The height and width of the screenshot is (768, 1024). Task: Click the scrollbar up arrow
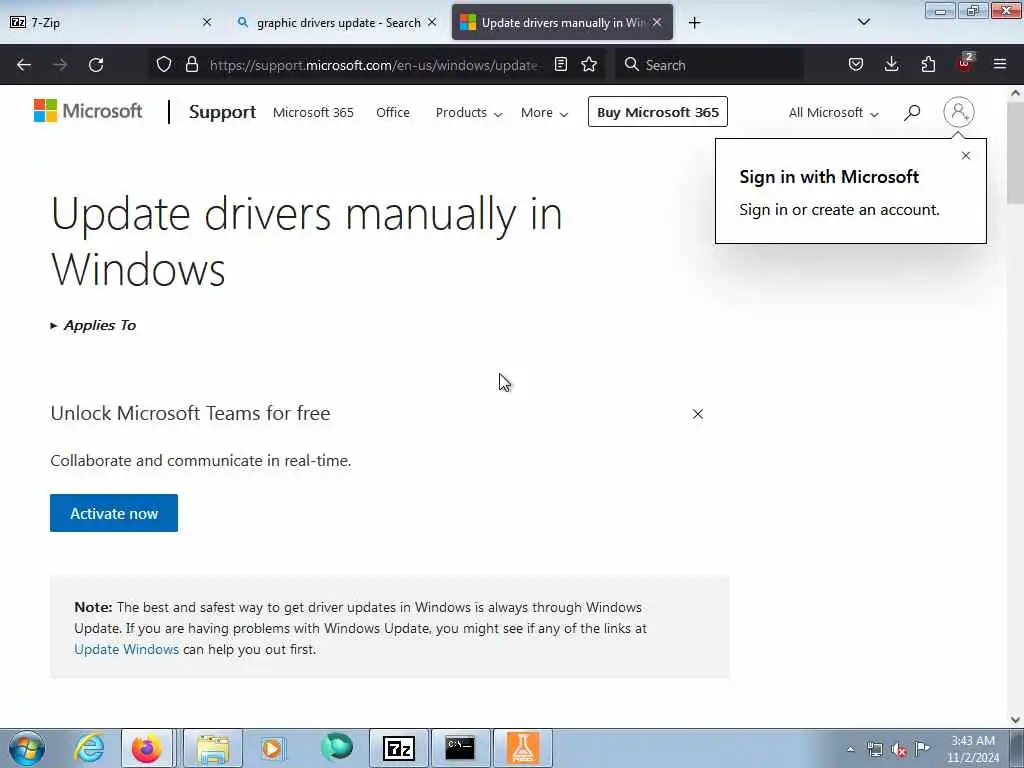click(x=1015, y=93)
